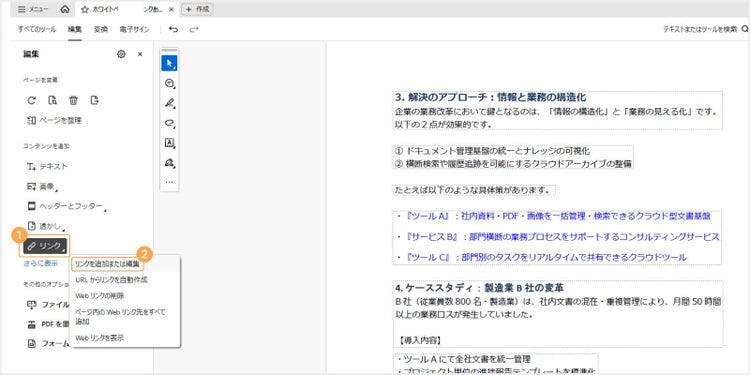Viewport: 750px width, 375px height.
Task: Expand ヘッダーとフッター options
Action: [x=66, y=206]
